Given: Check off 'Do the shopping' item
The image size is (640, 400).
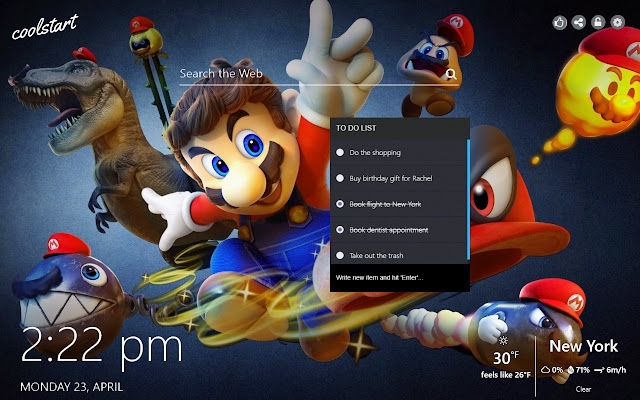Looking at the screenshot, I should pyautogui.click(x=340, y=152).
